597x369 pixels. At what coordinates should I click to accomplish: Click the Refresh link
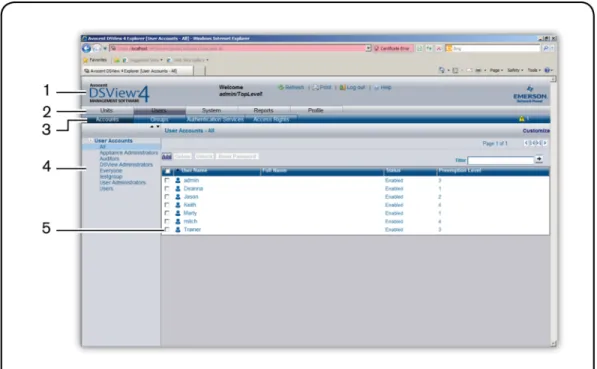tap(291, 87)
